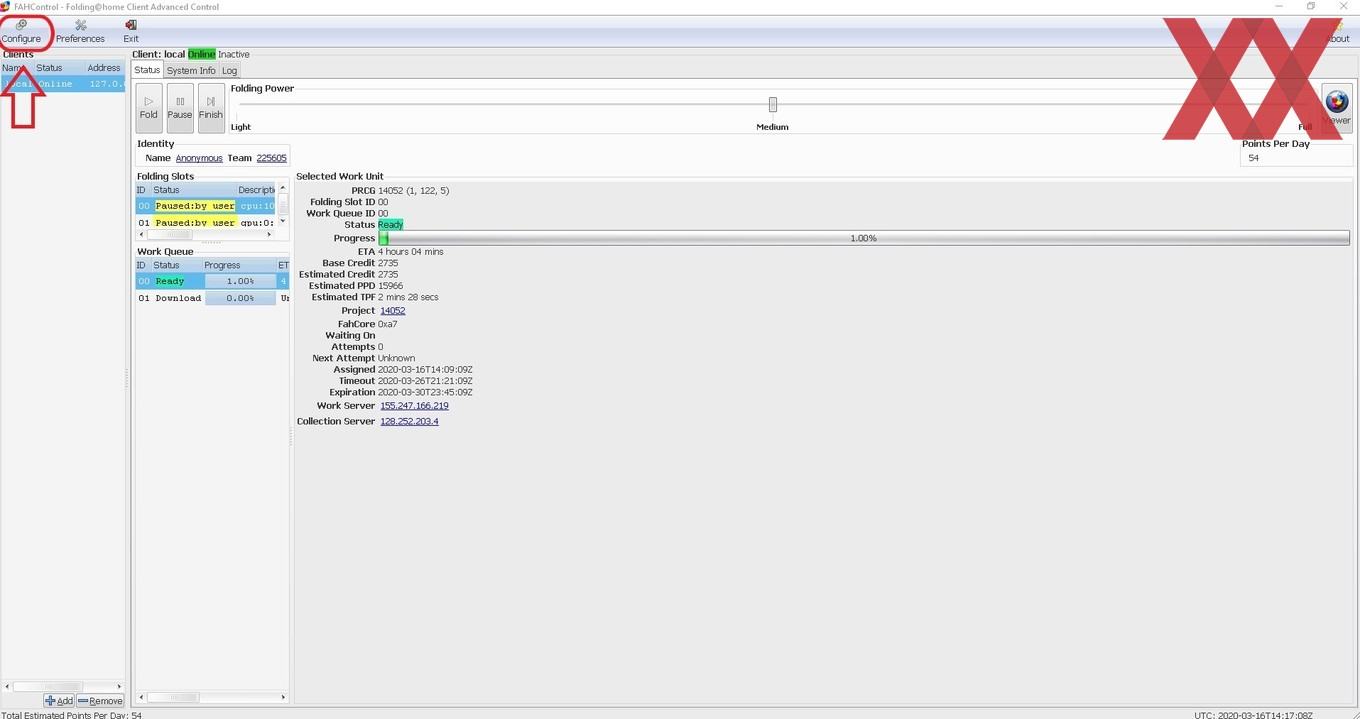Click the Folding Slots scroll down arrow
The height and width of the screenshot is (719, 1360).
(x=283, y=222)
